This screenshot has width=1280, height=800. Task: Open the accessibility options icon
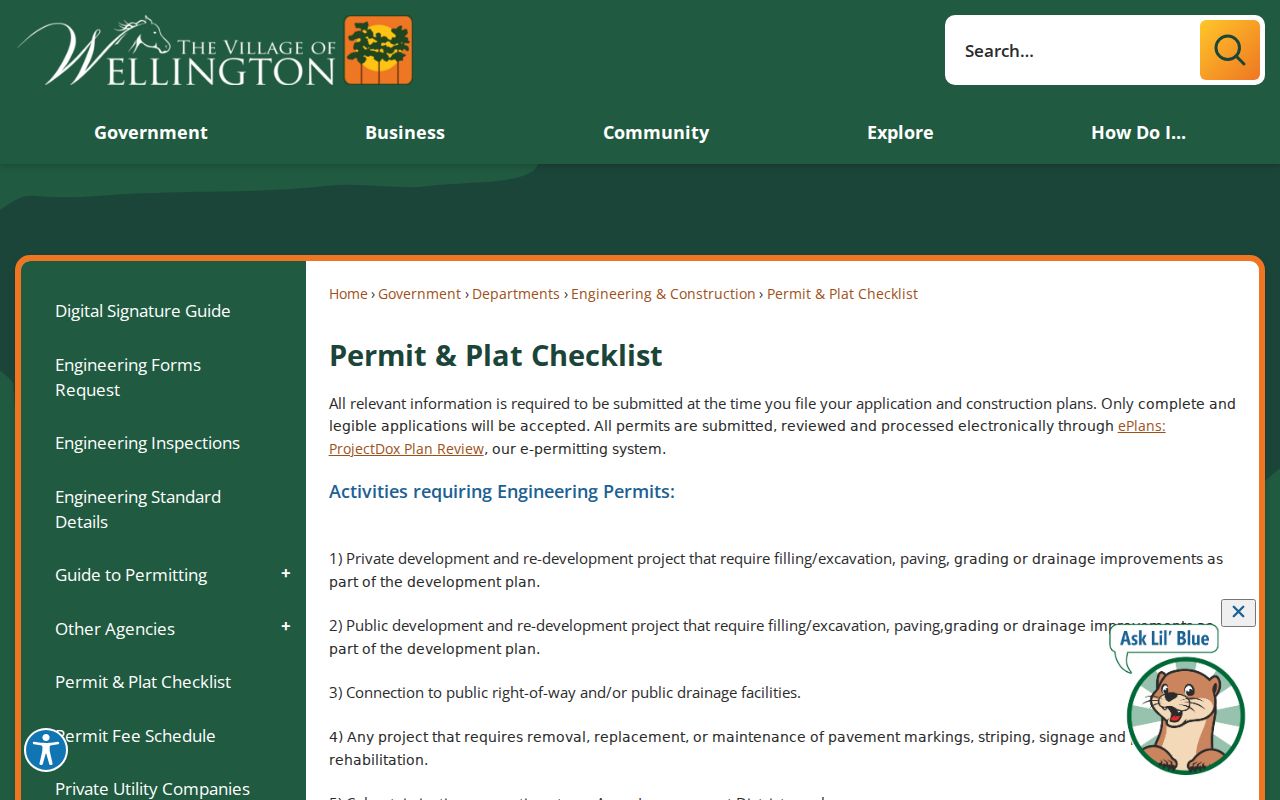tap(45, 750)
